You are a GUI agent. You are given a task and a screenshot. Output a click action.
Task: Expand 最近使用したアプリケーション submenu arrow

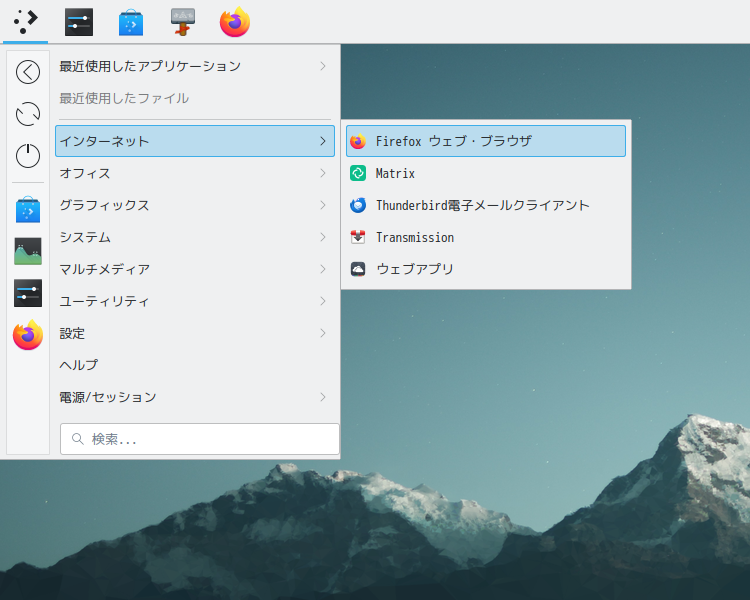click(323, 66)
